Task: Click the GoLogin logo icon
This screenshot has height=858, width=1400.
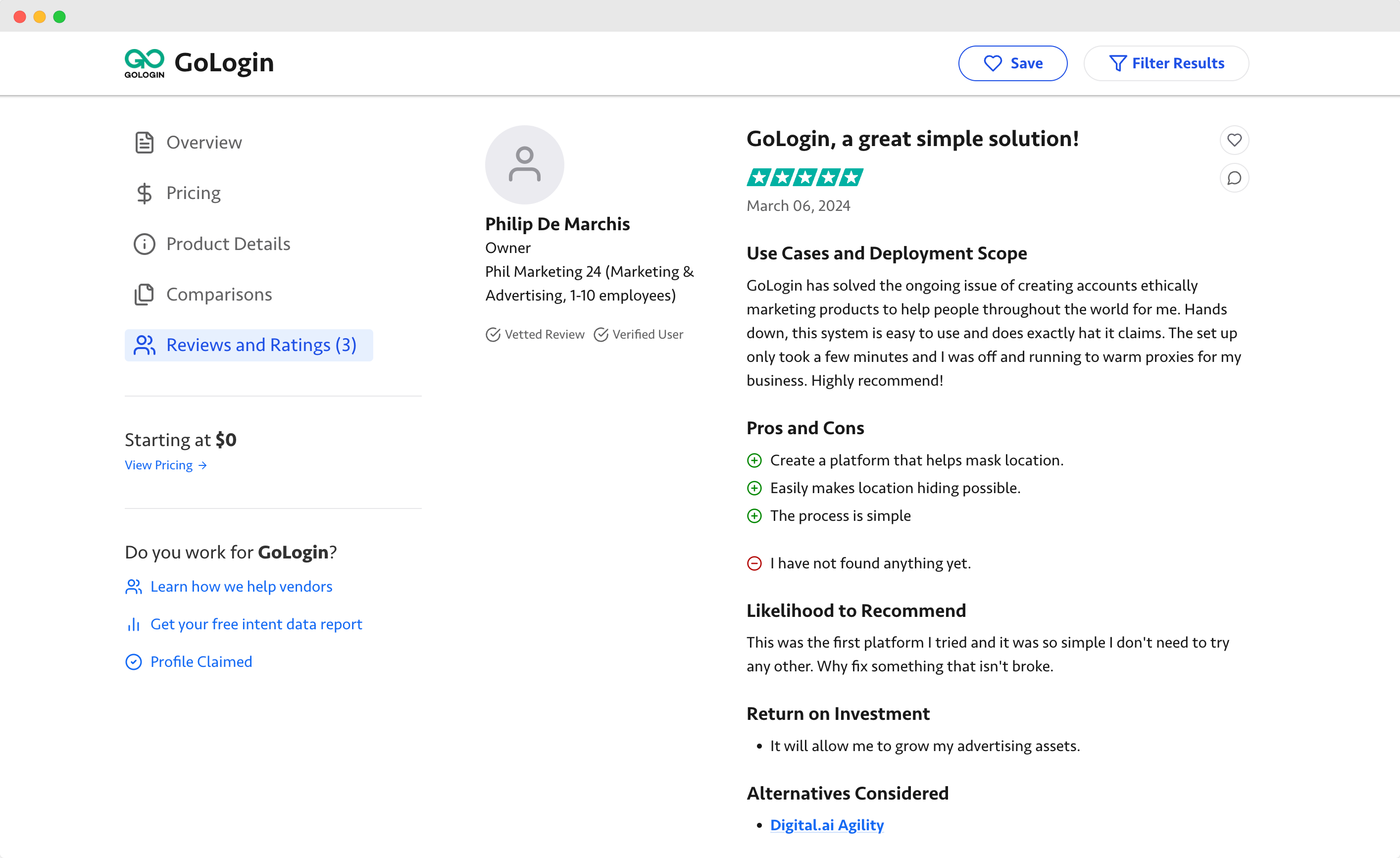Action: [x=145, y=63]
